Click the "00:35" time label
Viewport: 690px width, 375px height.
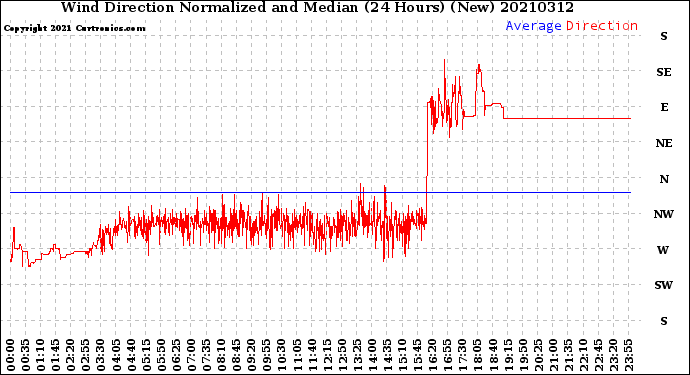click(26, 355)
